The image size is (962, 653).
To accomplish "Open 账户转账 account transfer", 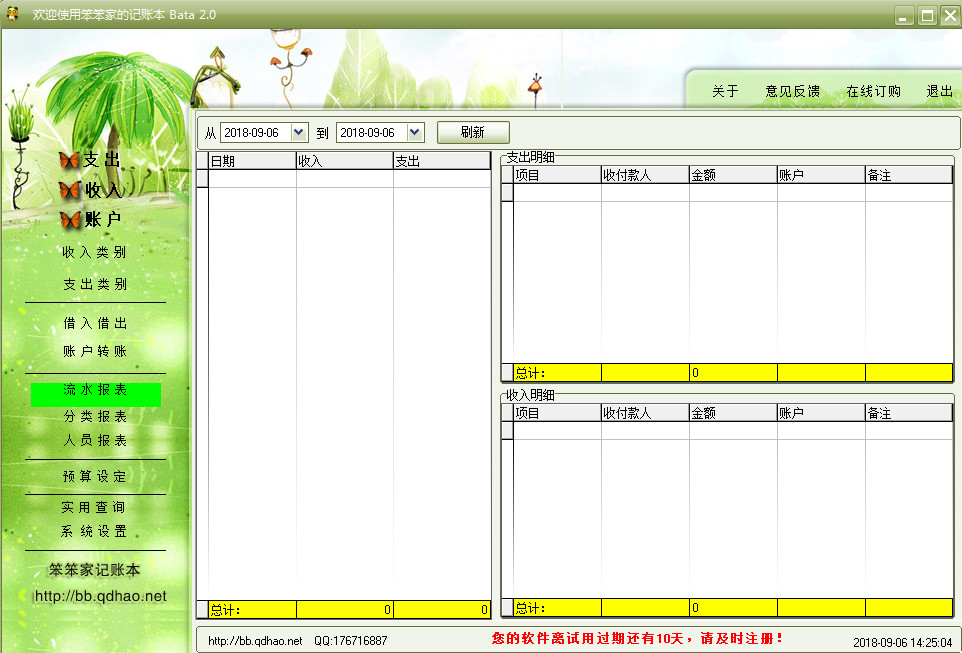I will [95, 351].
